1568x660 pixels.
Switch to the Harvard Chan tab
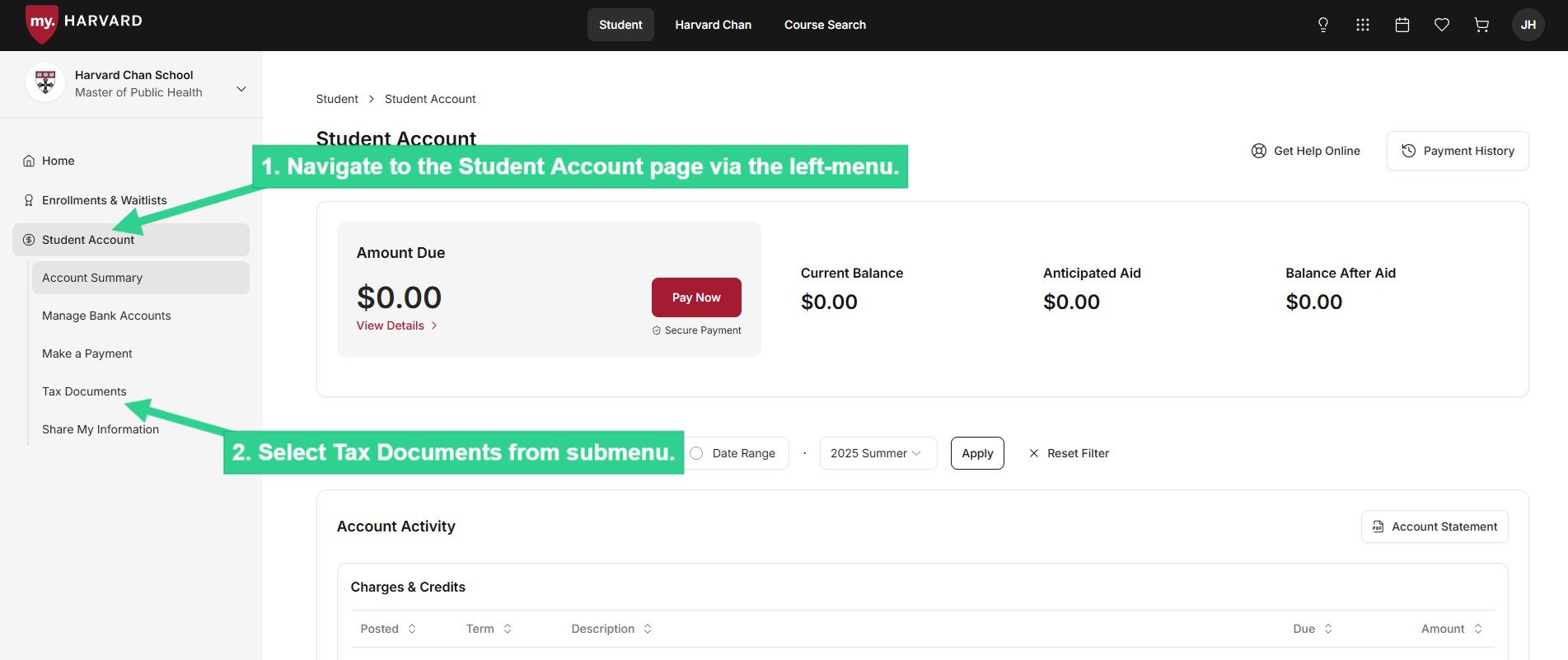point(714,25)
